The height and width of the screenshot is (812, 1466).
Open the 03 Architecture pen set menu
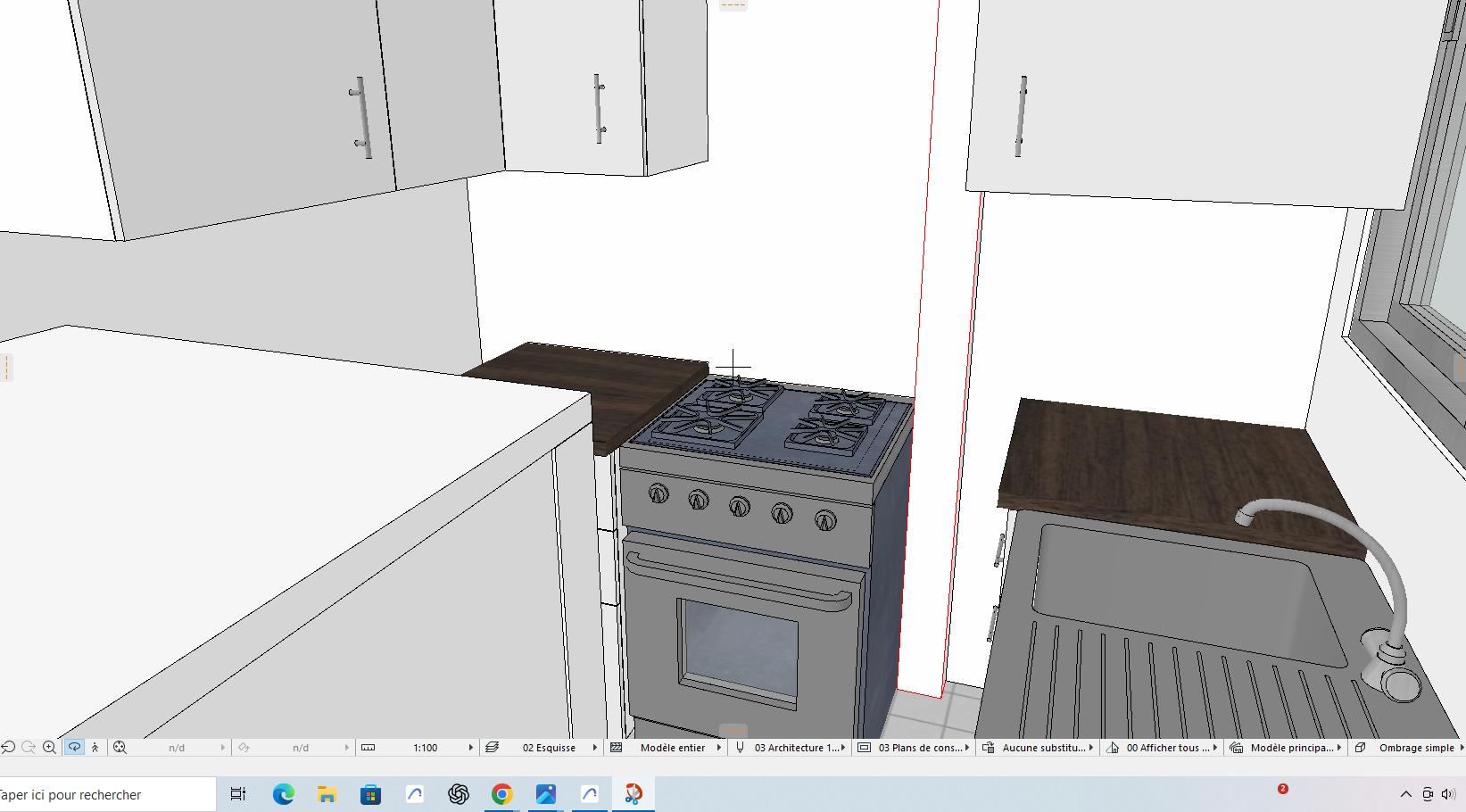pos(796,748)
